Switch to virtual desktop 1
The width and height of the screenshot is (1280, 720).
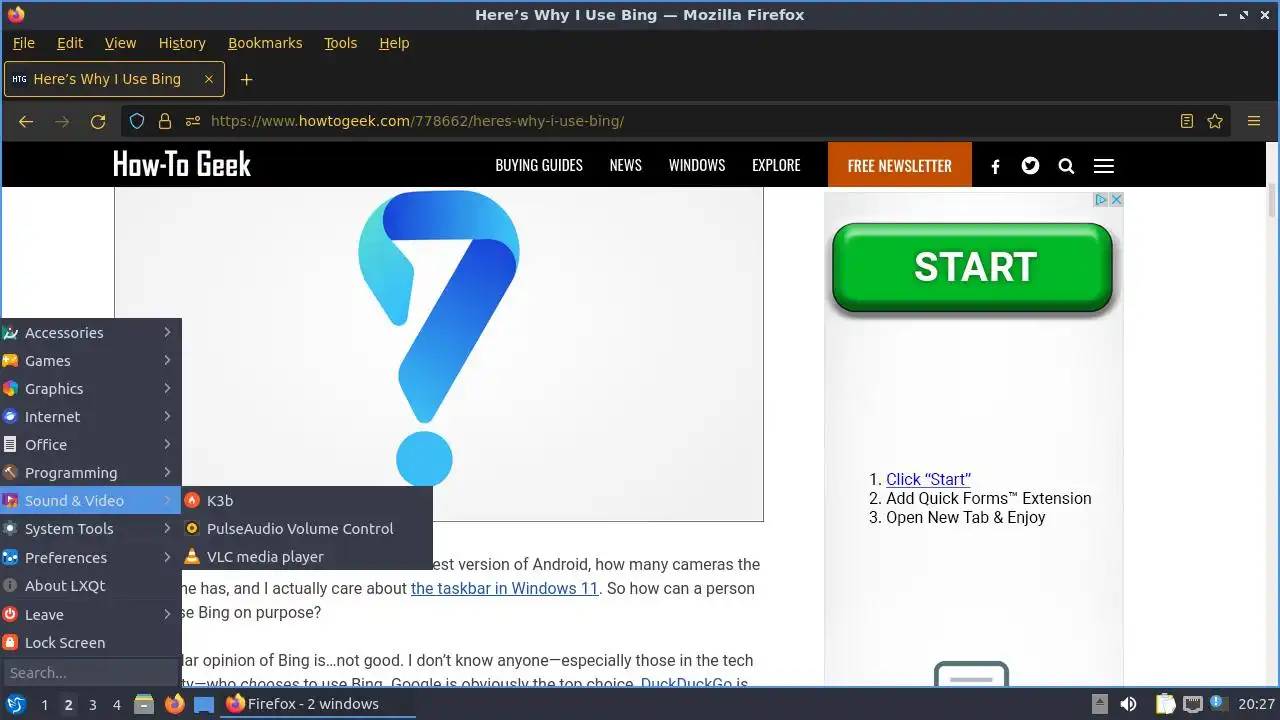click(x=44, y=705)
